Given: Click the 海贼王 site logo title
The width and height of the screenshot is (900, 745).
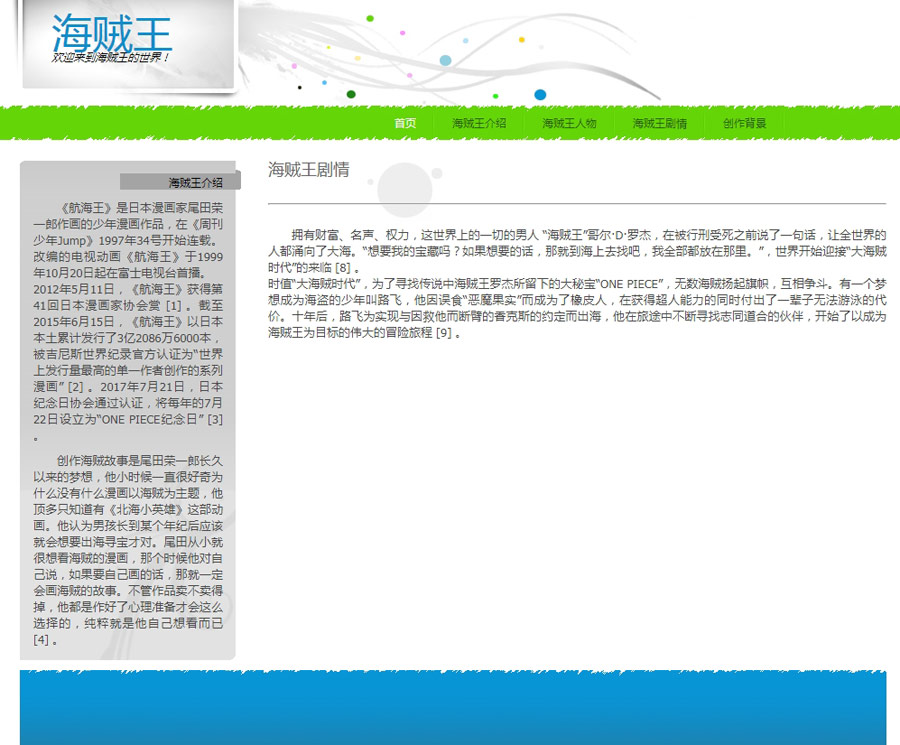Looking at the screenshot, I should click(111, 33).
